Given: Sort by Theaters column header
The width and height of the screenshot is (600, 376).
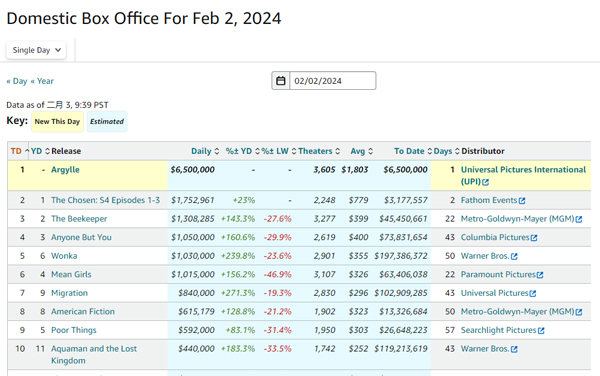Looking at the screenshot, I should pos(319,151).
